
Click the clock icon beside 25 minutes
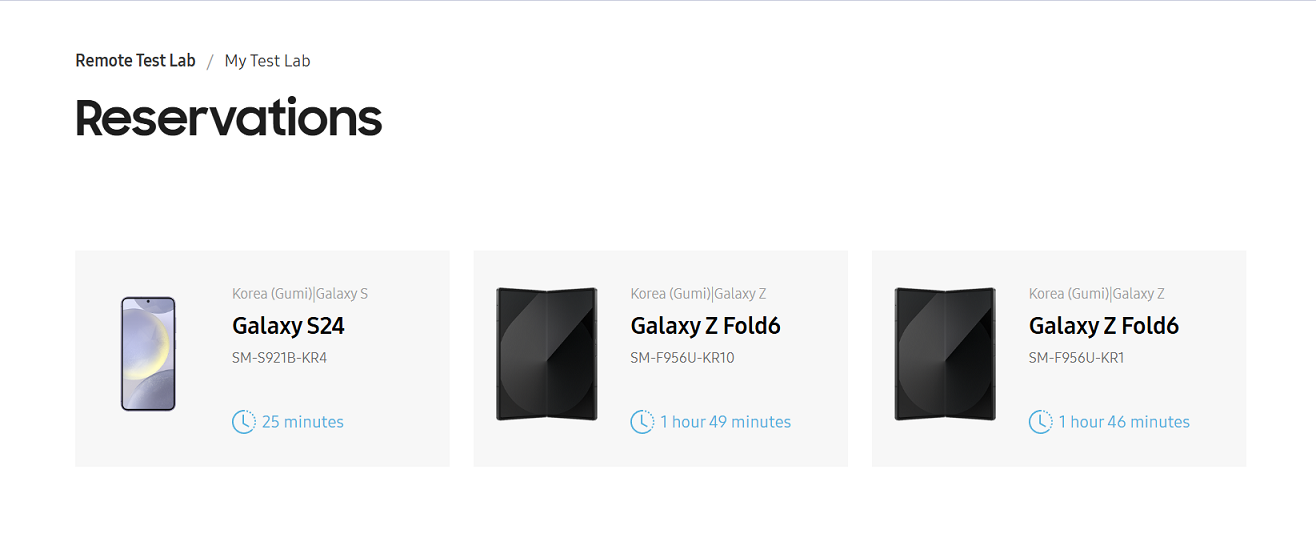click(x=243, y=422)
